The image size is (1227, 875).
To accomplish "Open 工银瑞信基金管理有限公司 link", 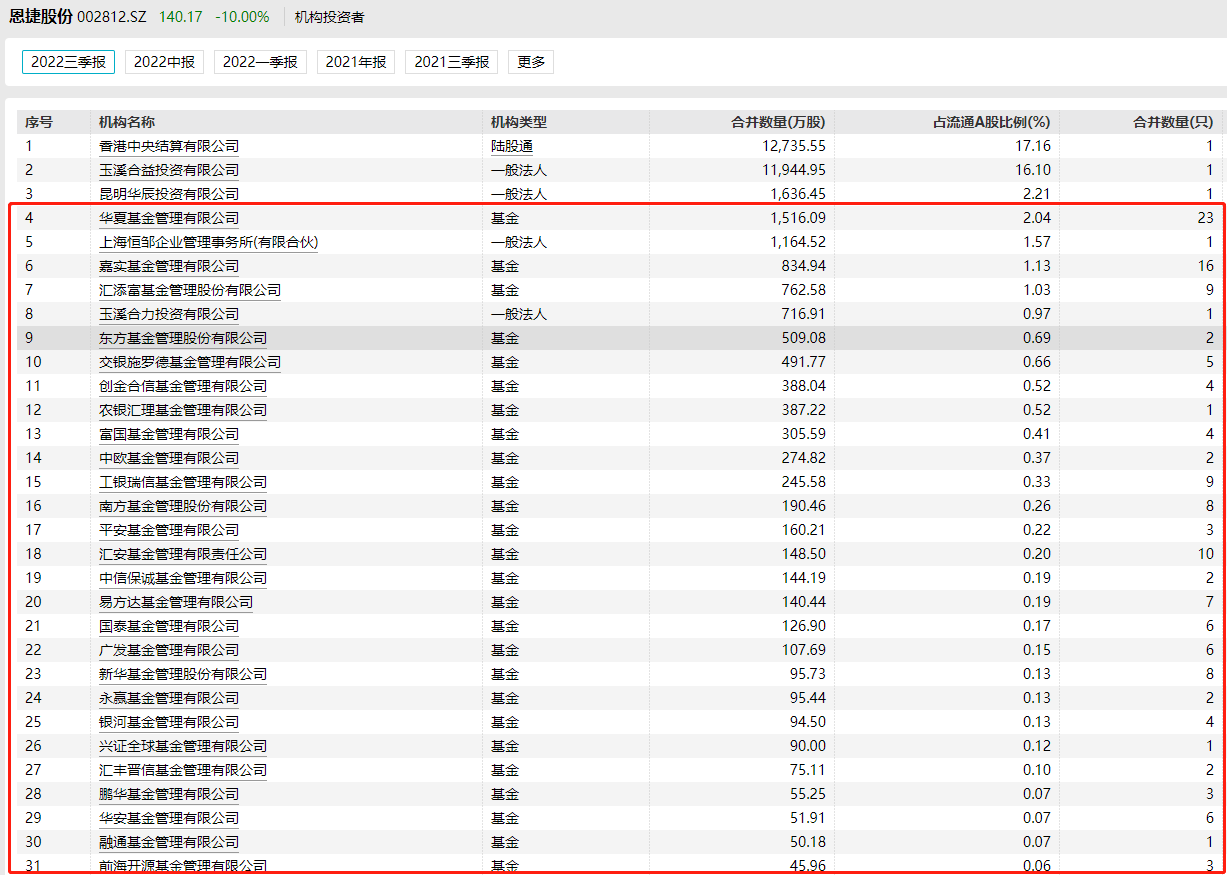I will coord(183,482).
